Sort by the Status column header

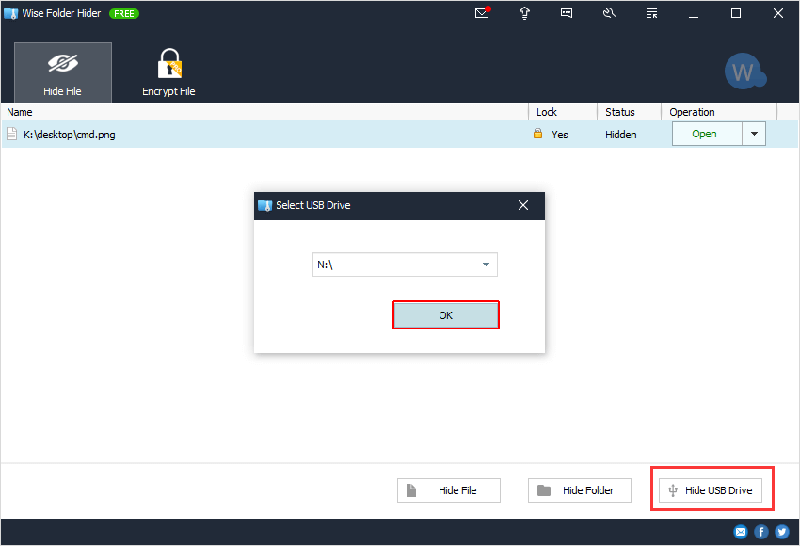pyautogui.click(x=629, y=112)
